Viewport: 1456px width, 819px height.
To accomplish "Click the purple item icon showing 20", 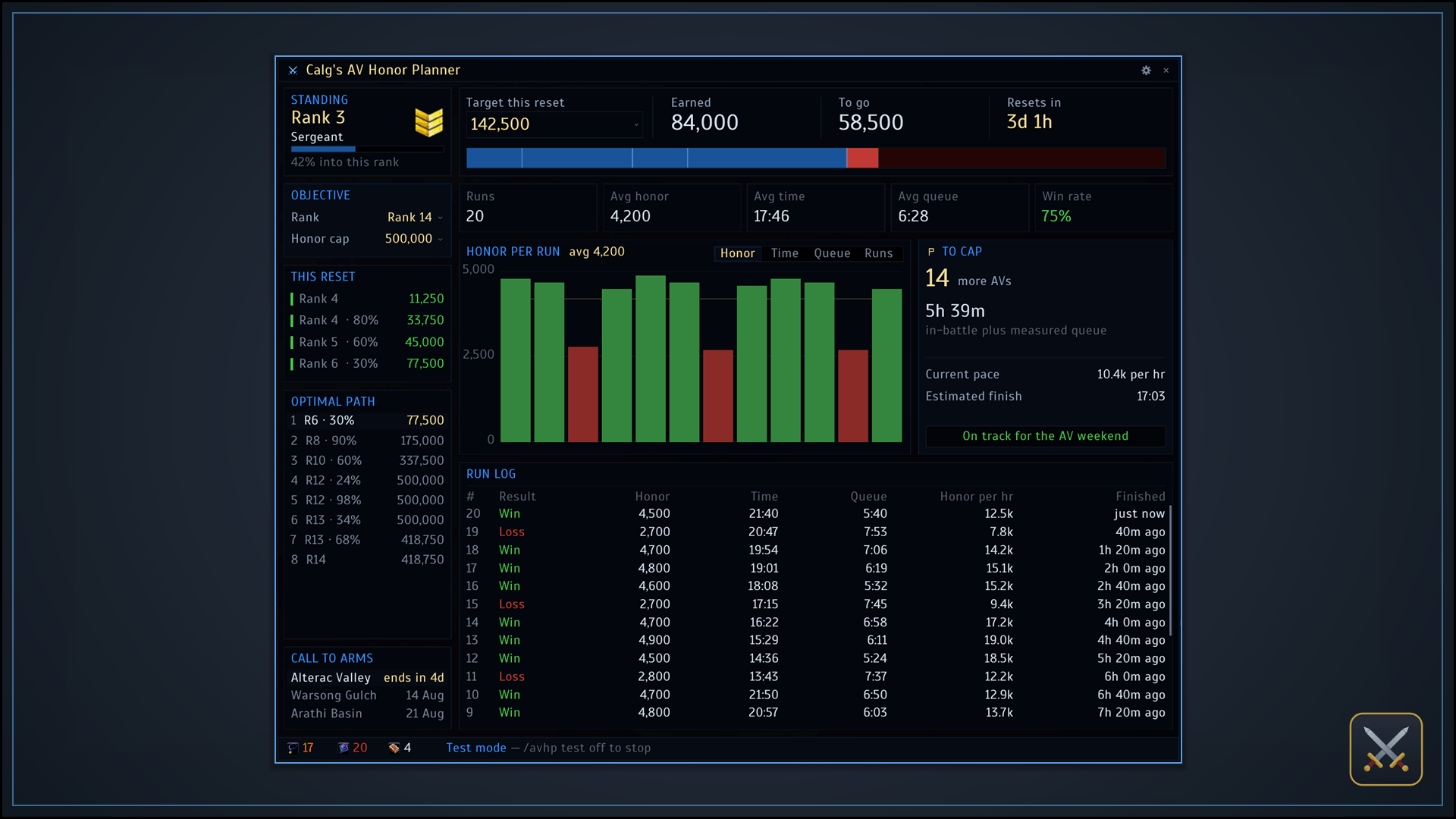I will 343,748.
